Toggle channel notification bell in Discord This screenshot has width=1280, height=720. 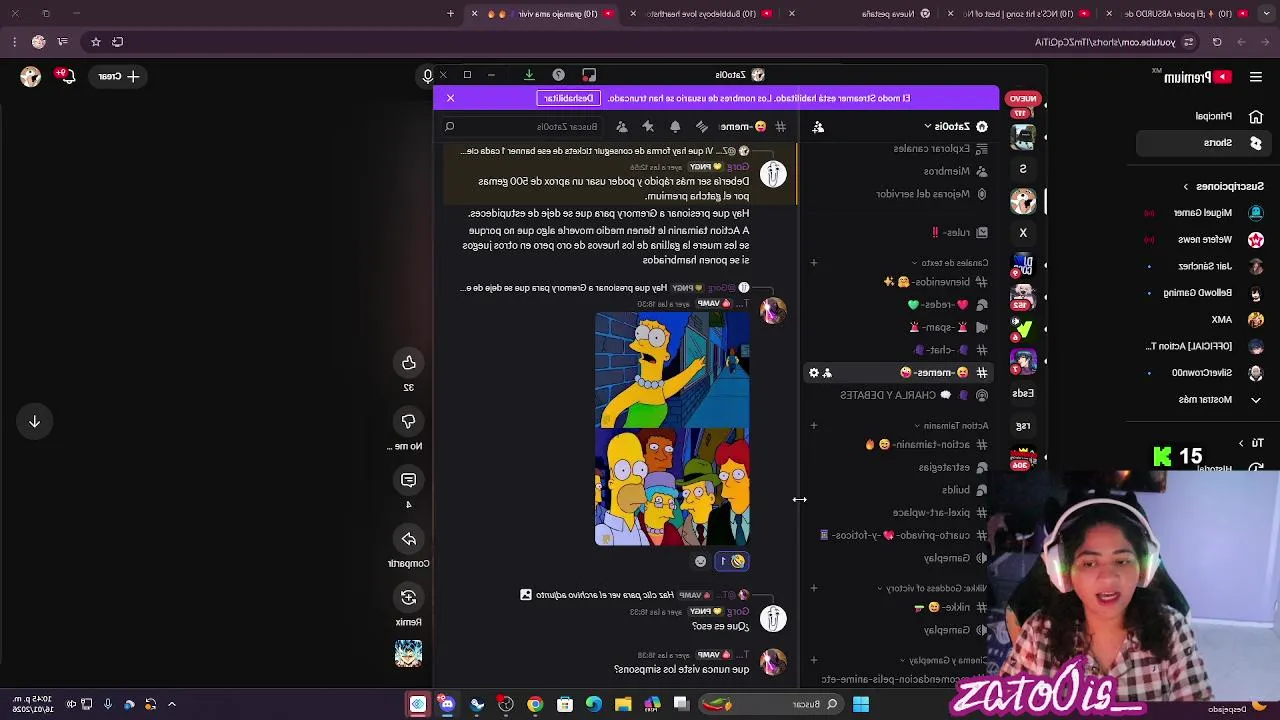point(675,127)
